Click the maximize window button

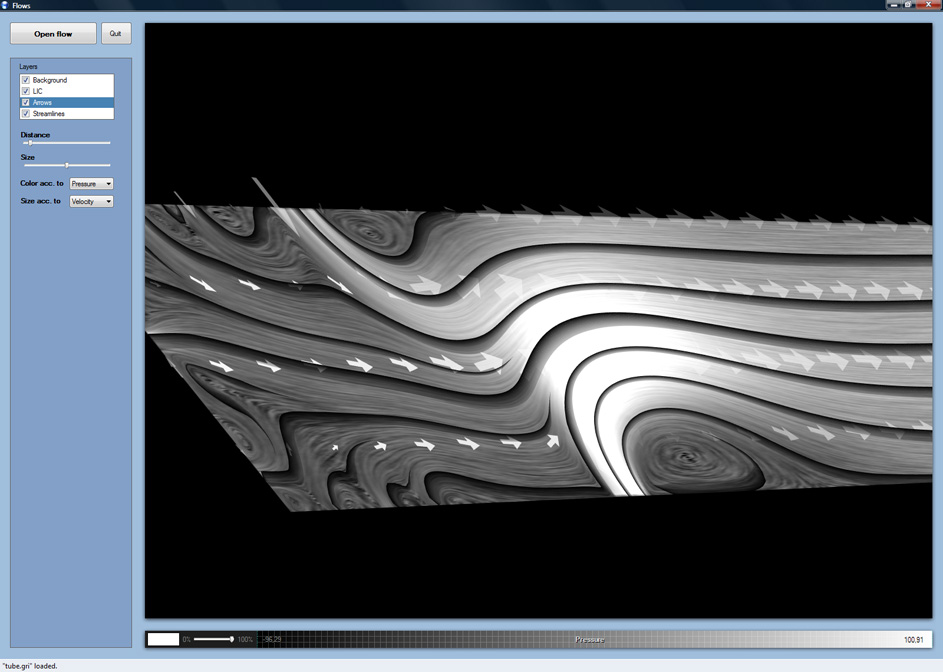[908, 5]
